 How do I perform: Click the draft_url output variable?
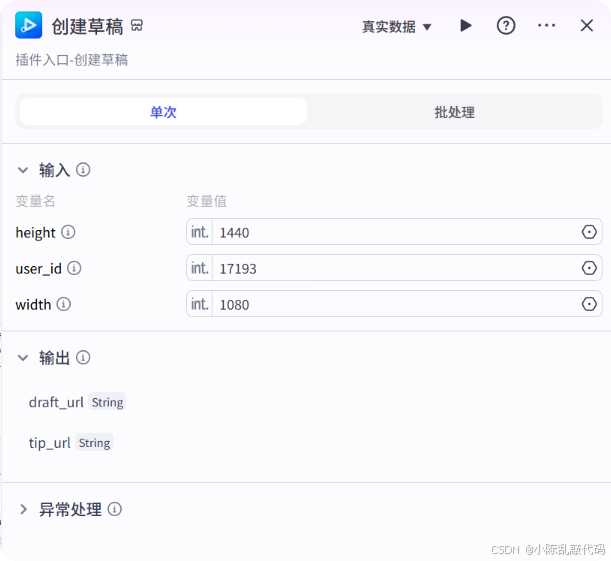pyautogui.click(x=56, y=402)
